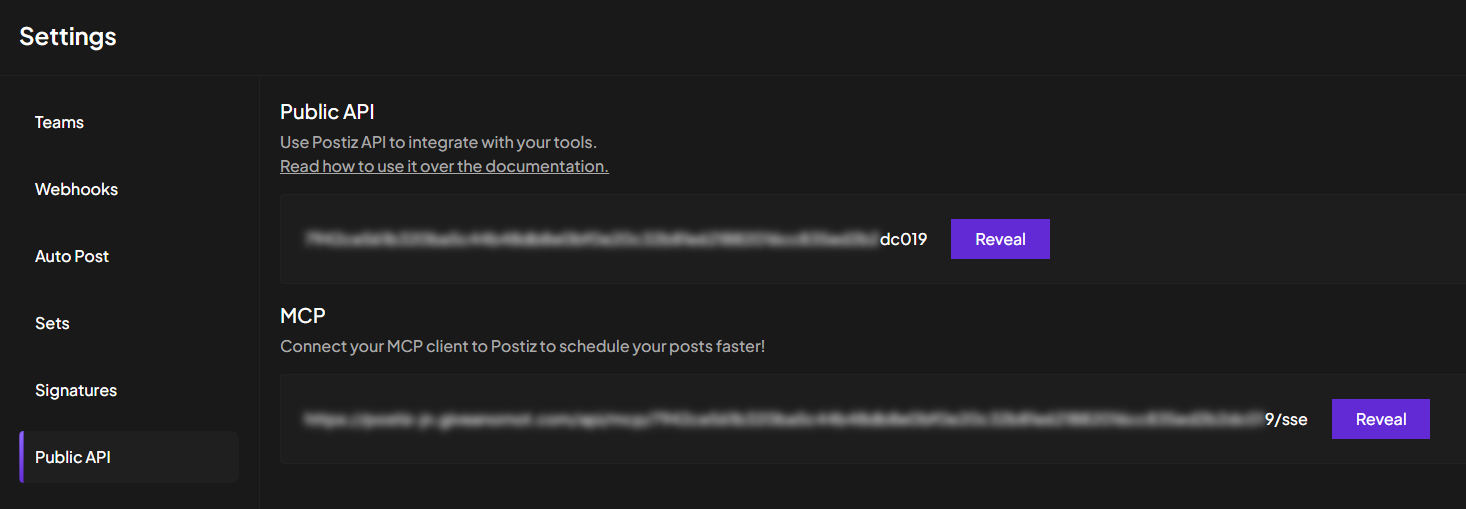Select Auto Post in the sidebar

pos(72,256)
